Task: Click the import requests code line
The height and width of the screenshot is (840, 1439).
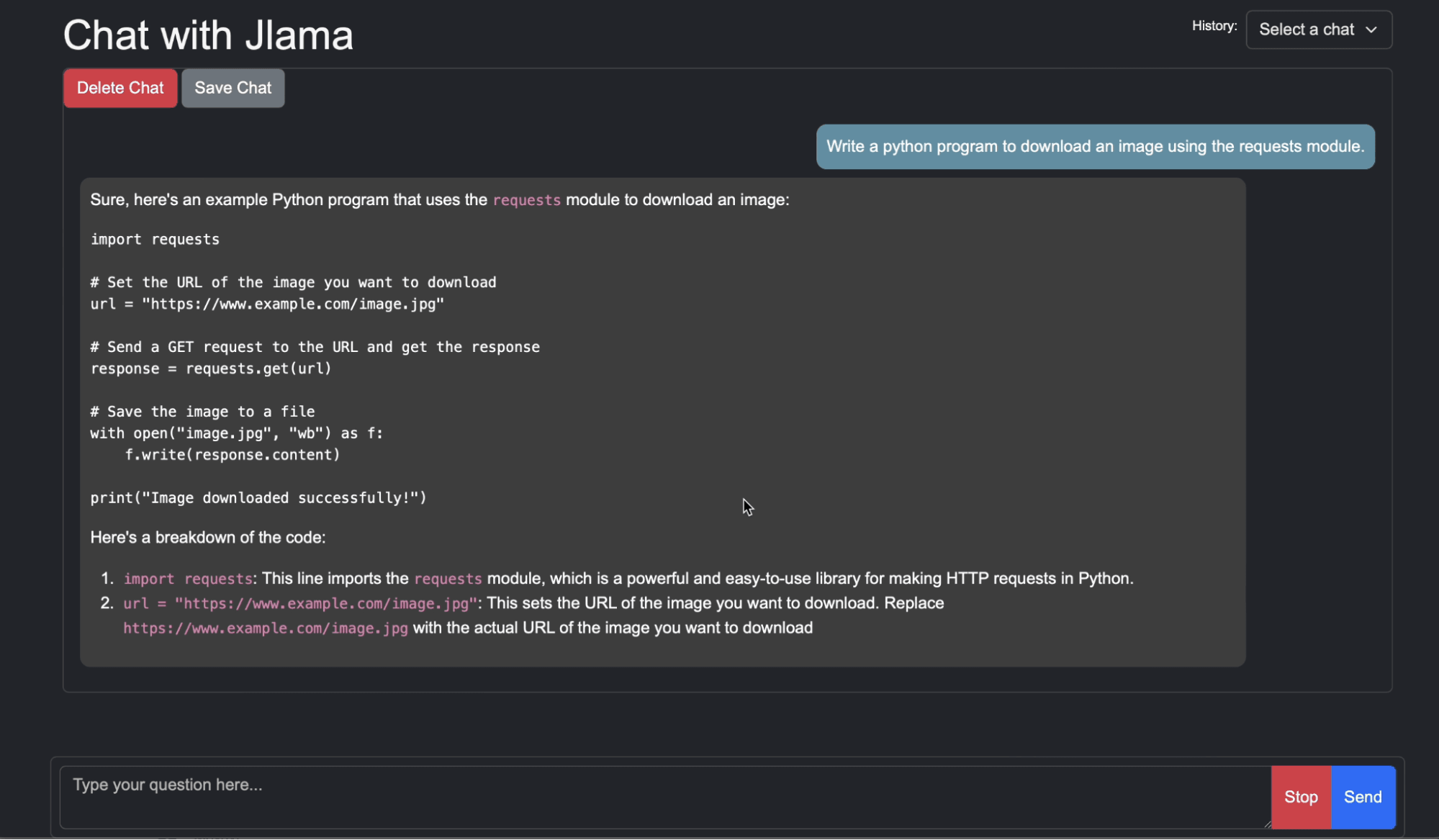Action: (154, 239)
